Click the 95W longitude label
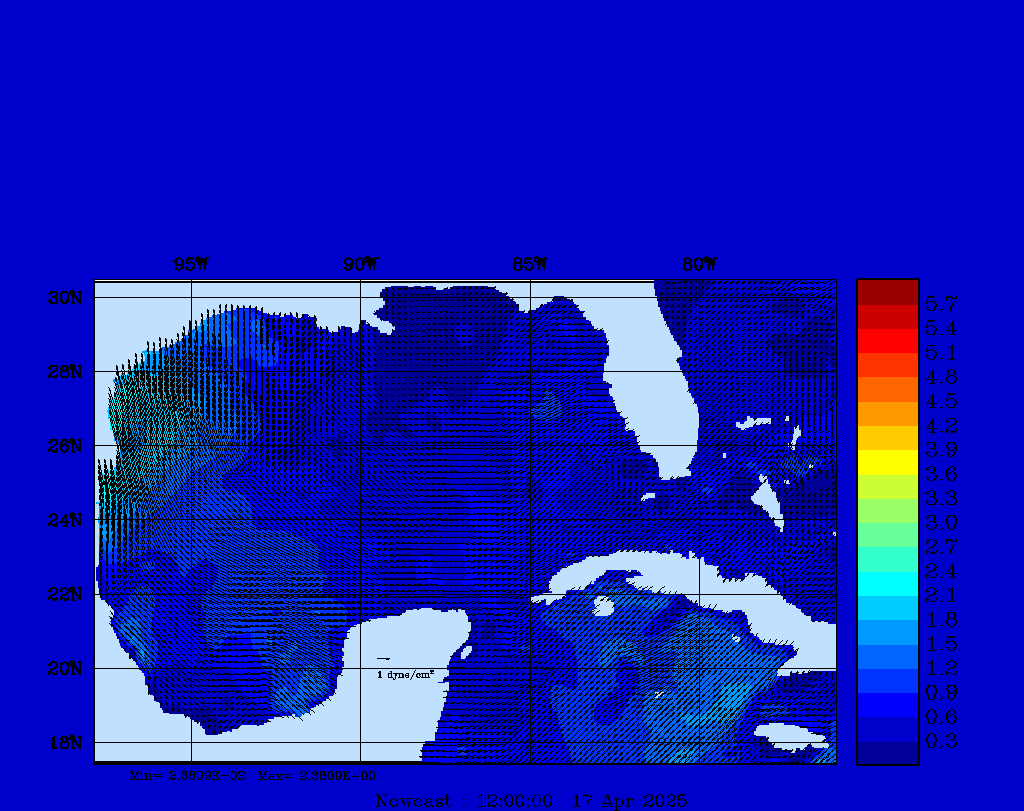 click(x=191, y=264)
